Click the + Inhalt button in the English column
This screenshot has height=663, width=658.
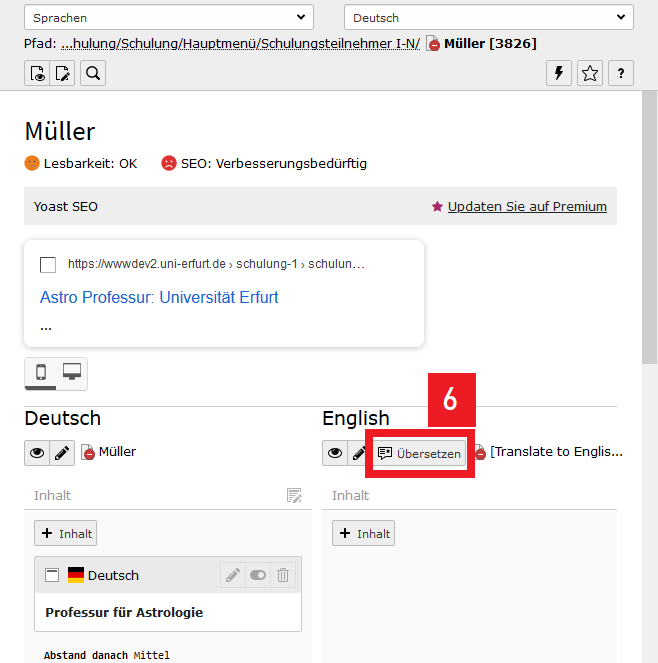click(364, 533)
